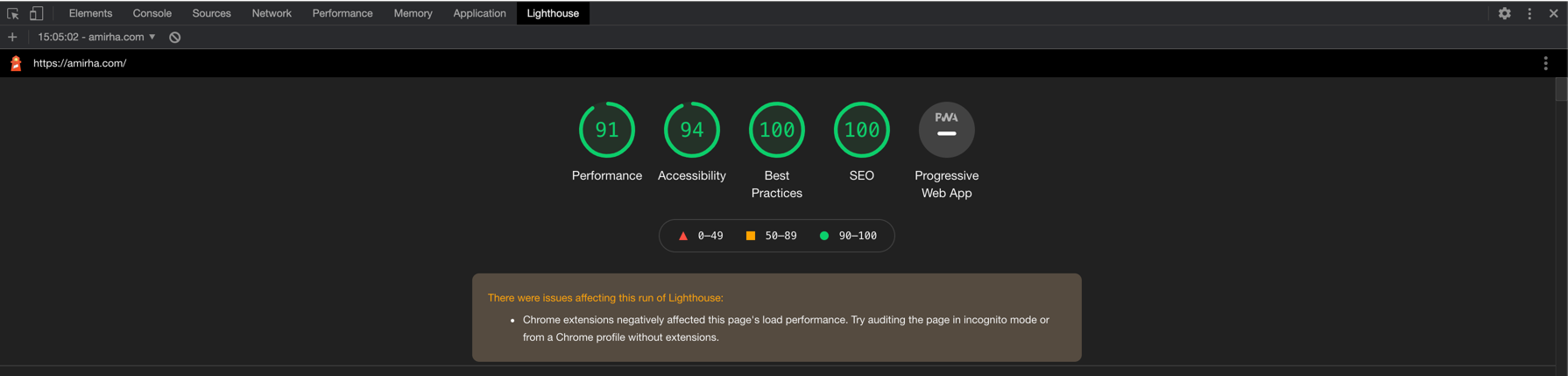Viewport: 1568px width, 376px height.
Task: Switch to the Elements tab
Action: click(x=90, y=13)
